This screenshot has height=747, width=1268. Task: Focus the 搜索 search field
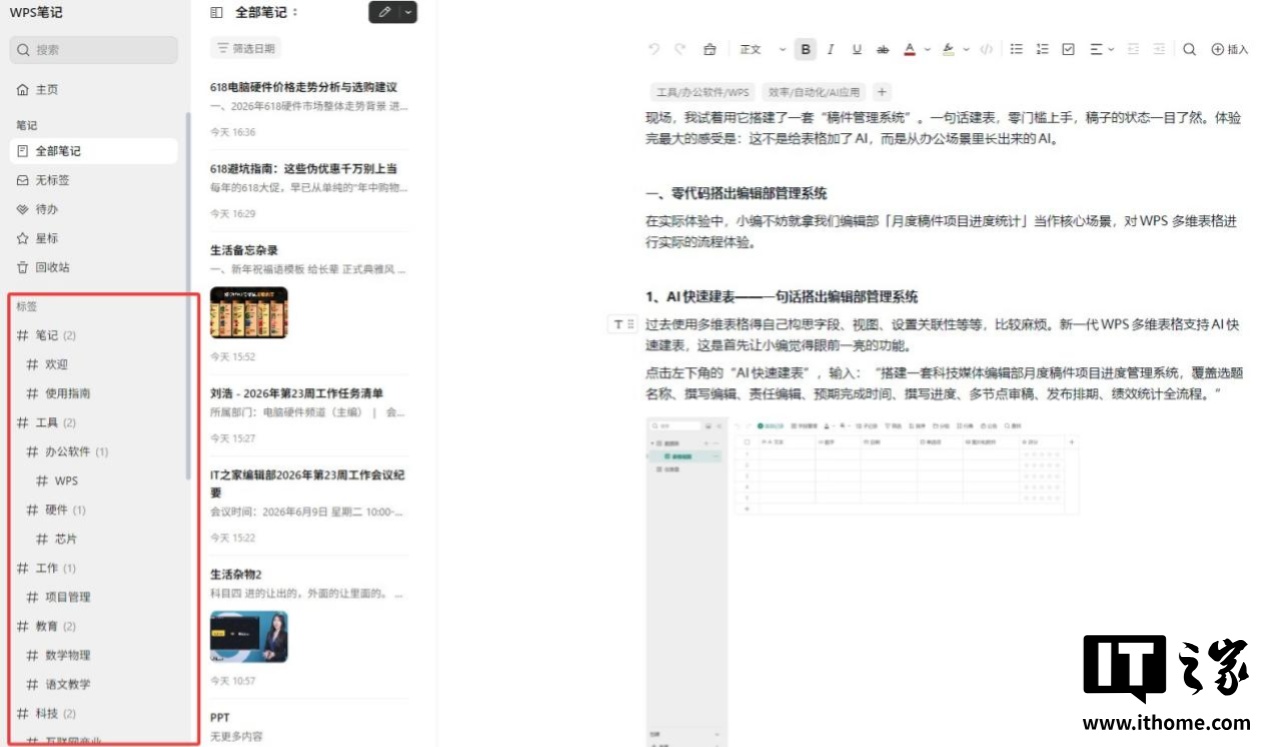point(94,49)
